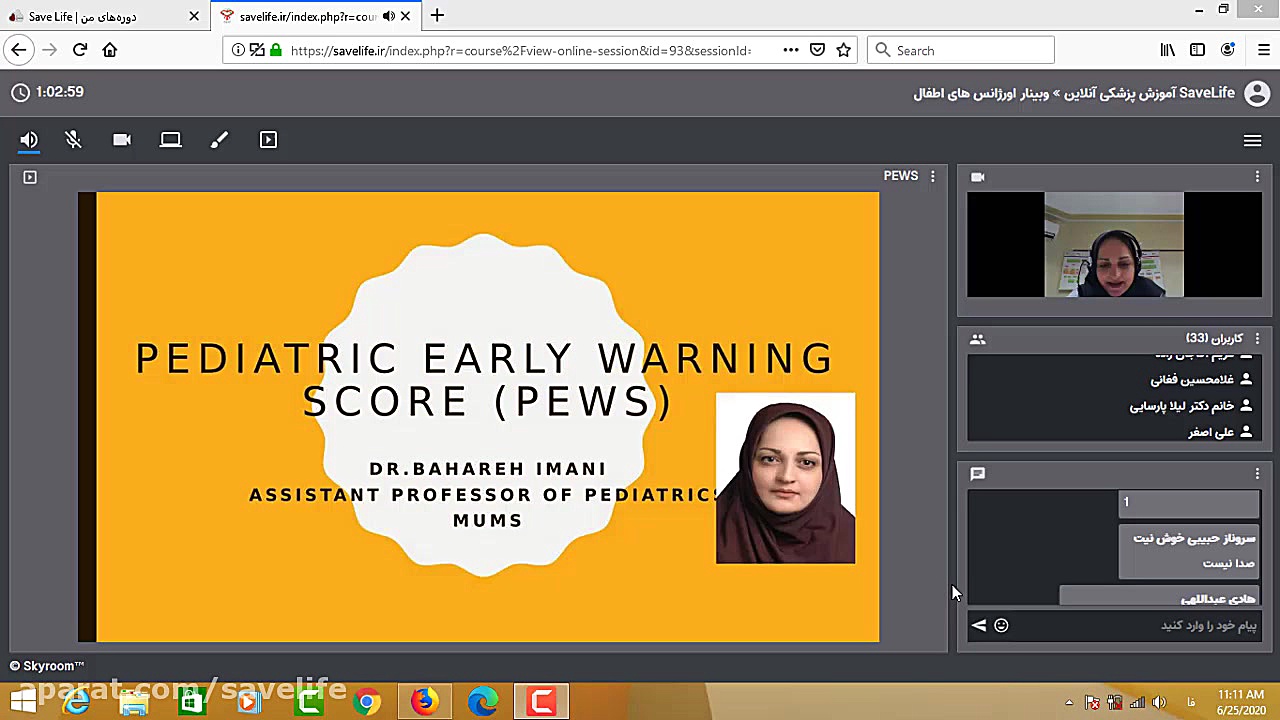This screenshot has width=1280, height=720.
Task: Toggle the speaker sound icon
Action: 29,140
